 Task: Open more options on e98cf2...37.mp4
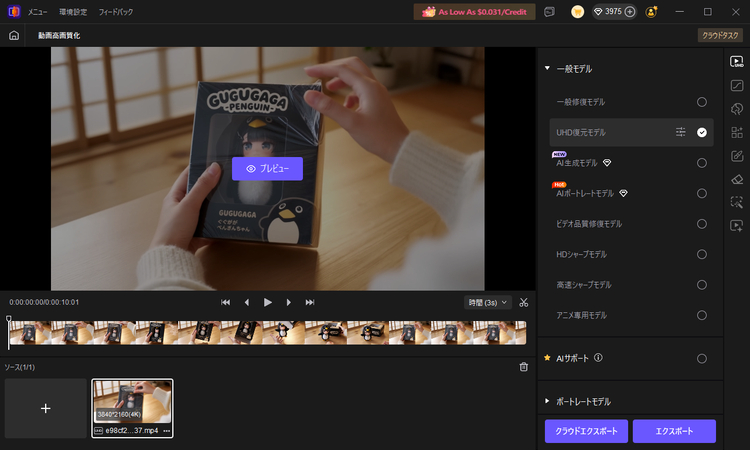(x=166, y=431)
